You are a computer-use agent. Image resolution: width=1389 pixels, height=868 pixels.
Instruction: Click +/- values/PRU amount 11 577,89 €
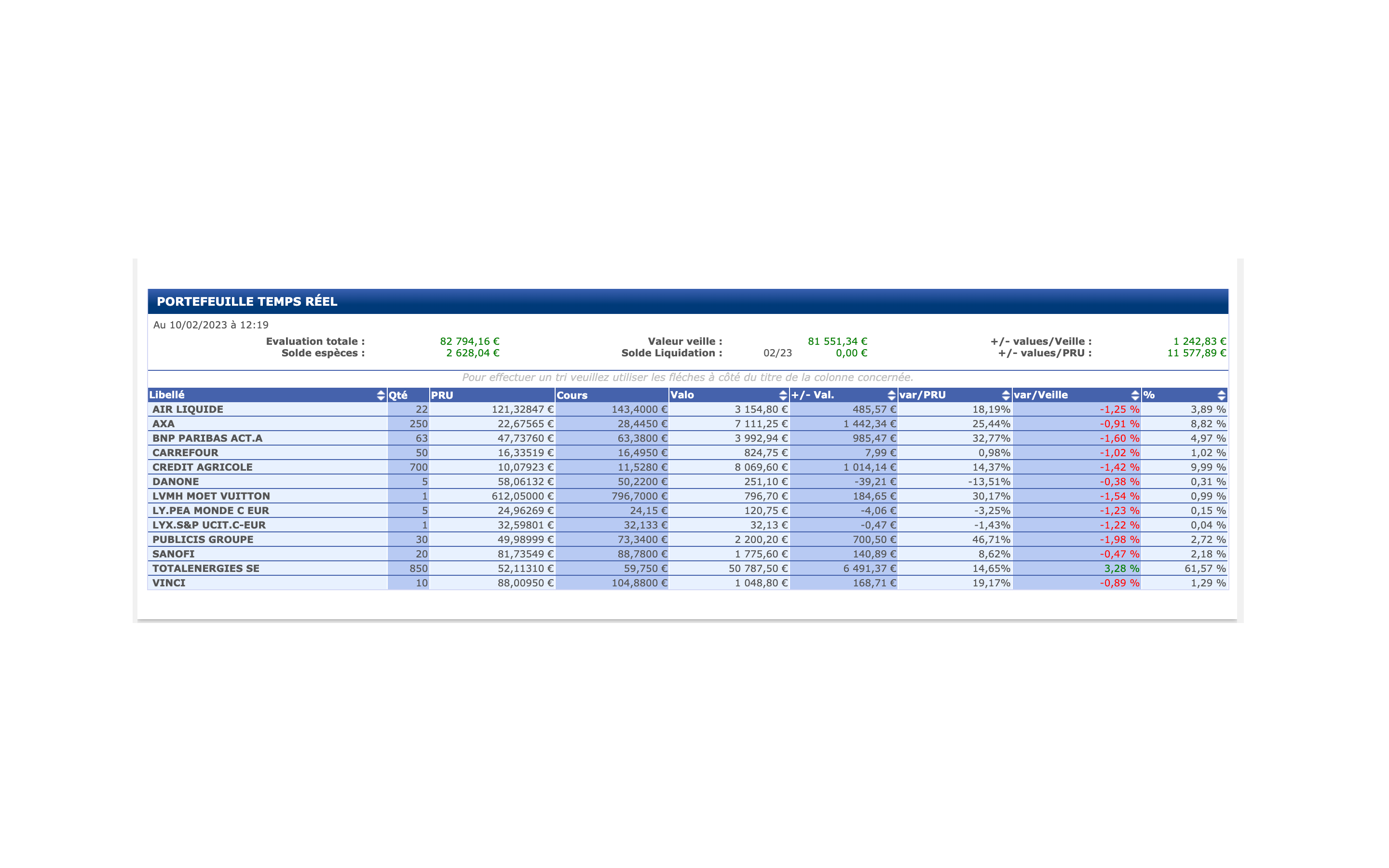1197,353
